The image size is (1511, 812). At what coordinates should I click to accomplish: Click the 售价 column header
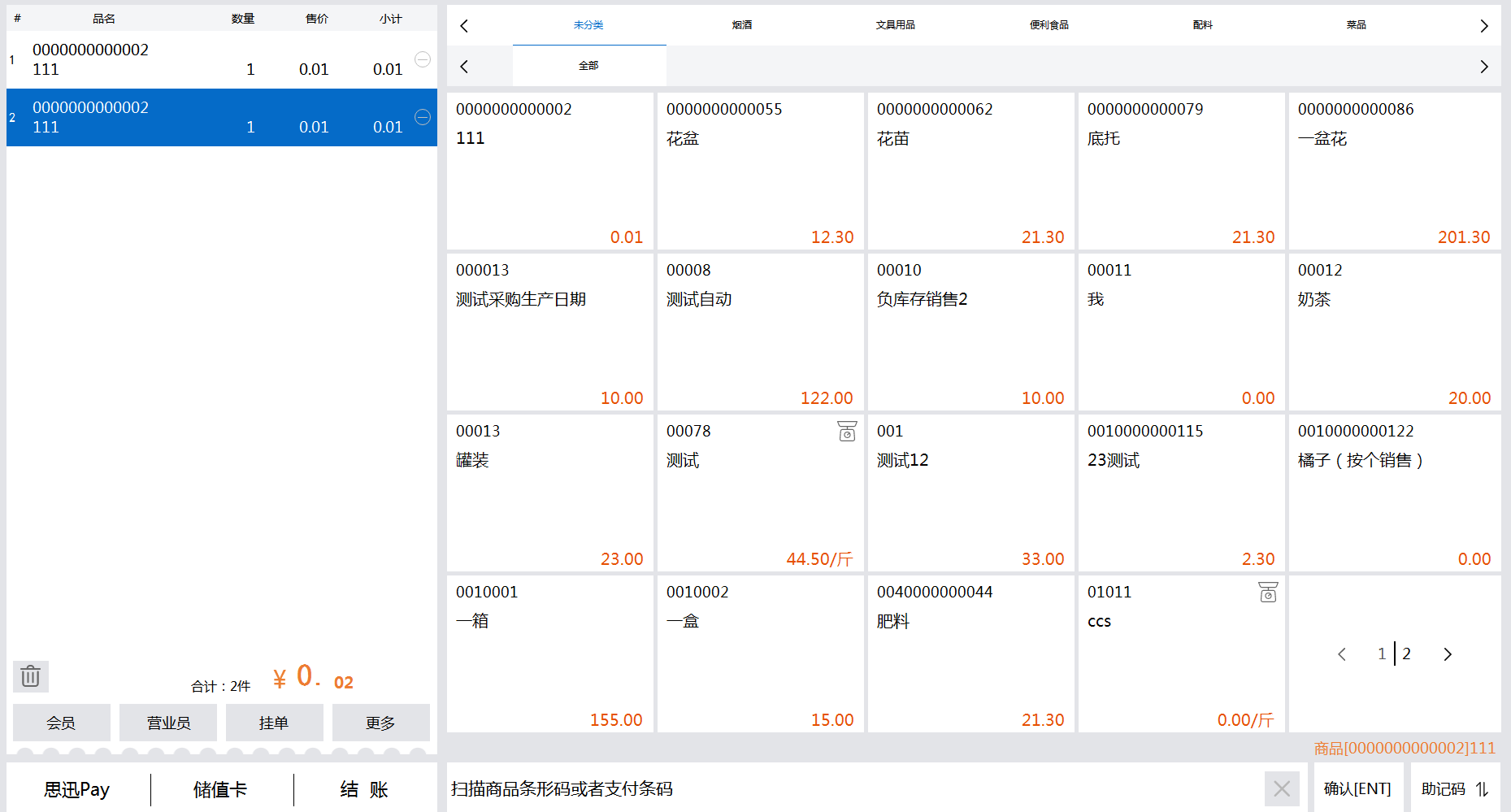coord(317,18)
